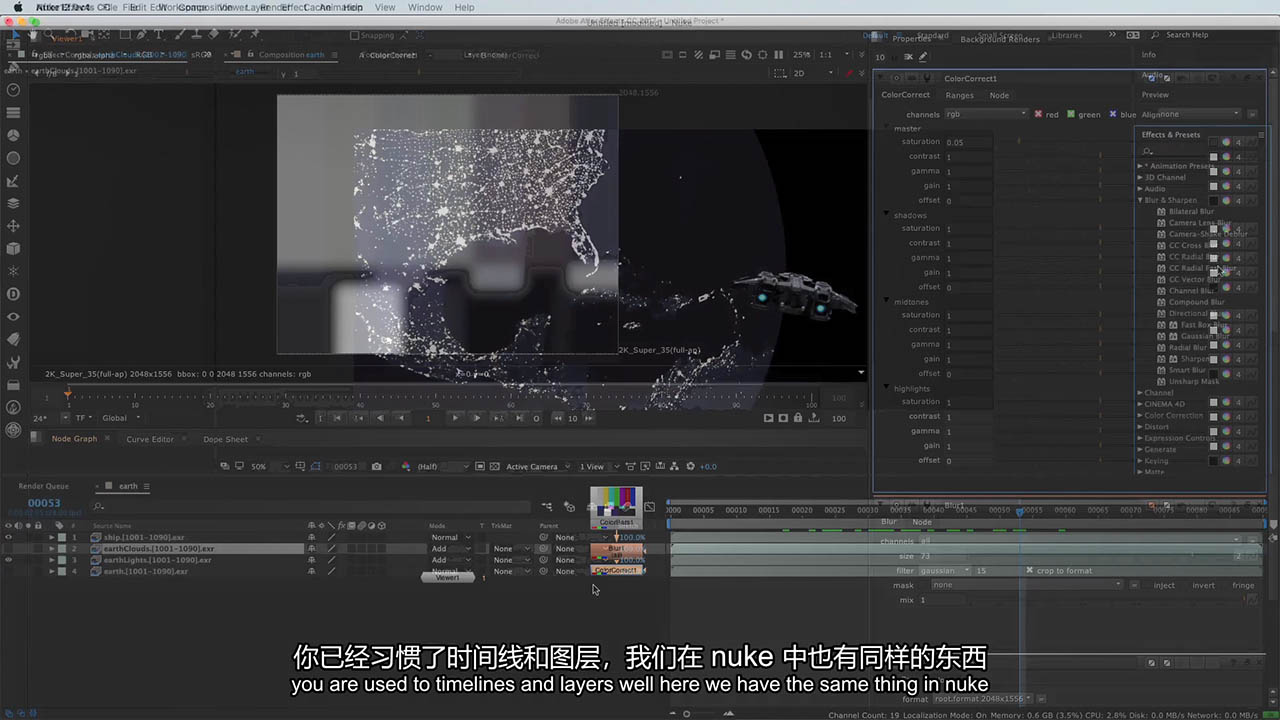Click the clock icon in Nuke sidebar
Screen dimensions: 1280x720
coord(13,90)
